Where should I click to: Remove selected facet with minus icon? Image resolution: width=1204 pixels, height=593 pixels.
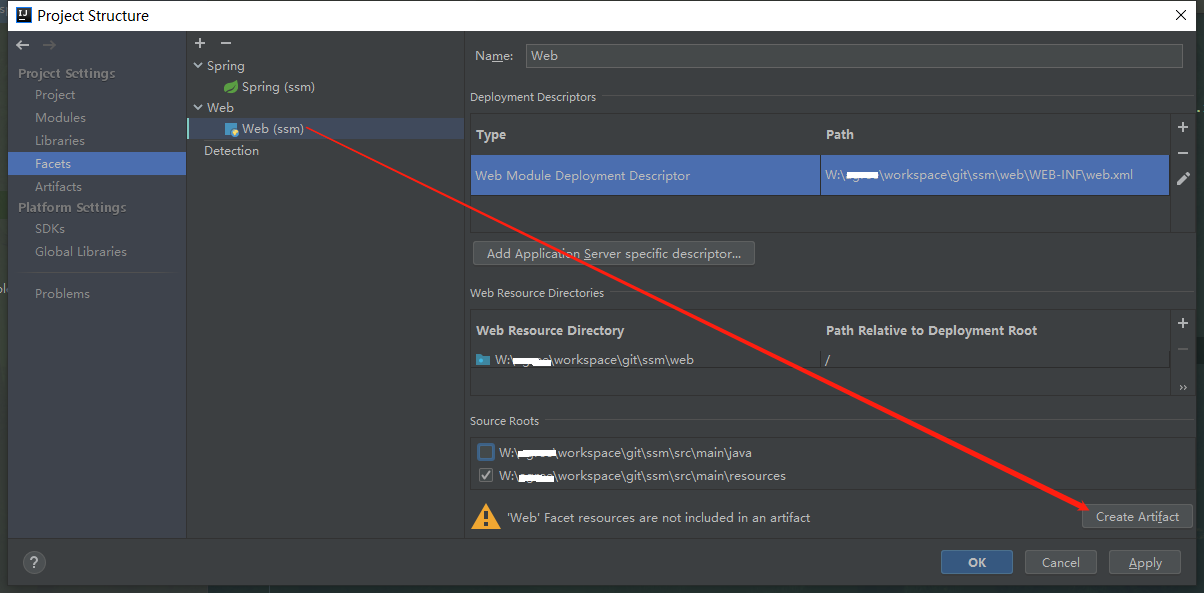(226, 43)
